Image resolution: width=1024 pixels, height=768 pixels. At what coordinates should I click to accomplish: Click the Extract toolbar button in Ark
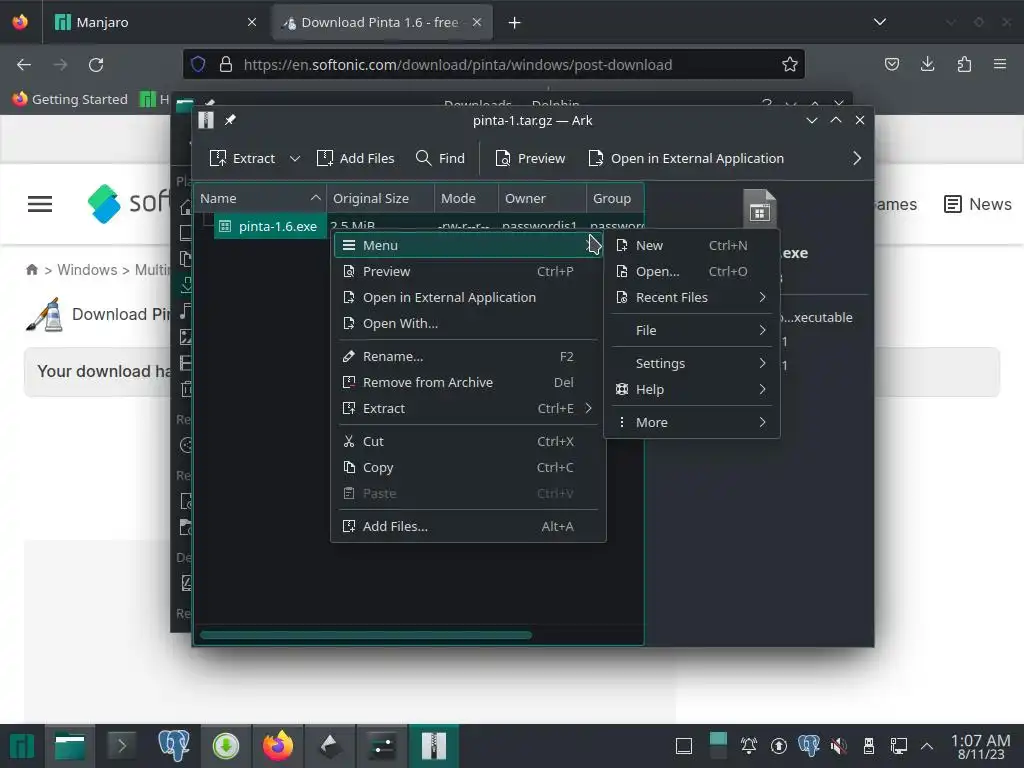coord(242,159)
